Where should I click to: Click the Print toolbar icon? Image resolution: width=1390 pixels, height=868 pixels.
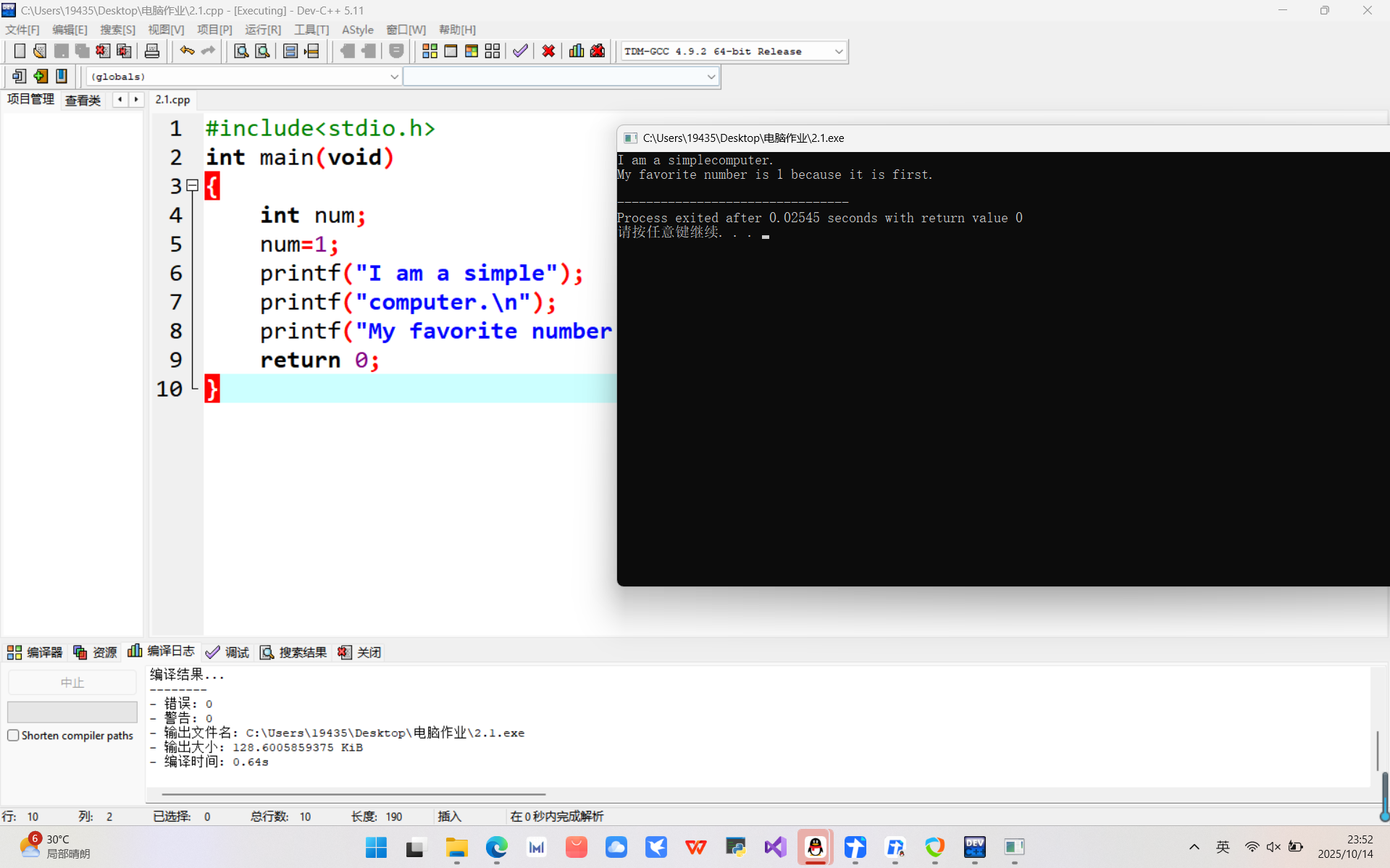click(152, 51)
